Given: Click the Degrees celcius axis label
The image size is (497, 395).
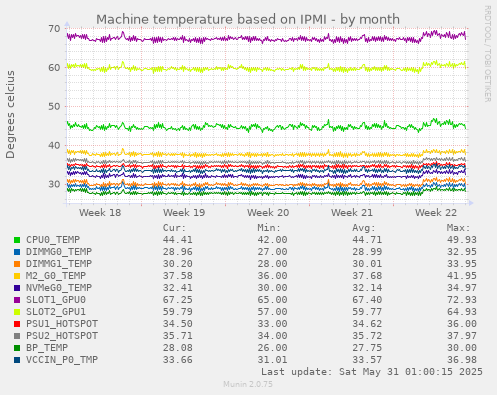Looking at the screenshot, I should (10, 115).
